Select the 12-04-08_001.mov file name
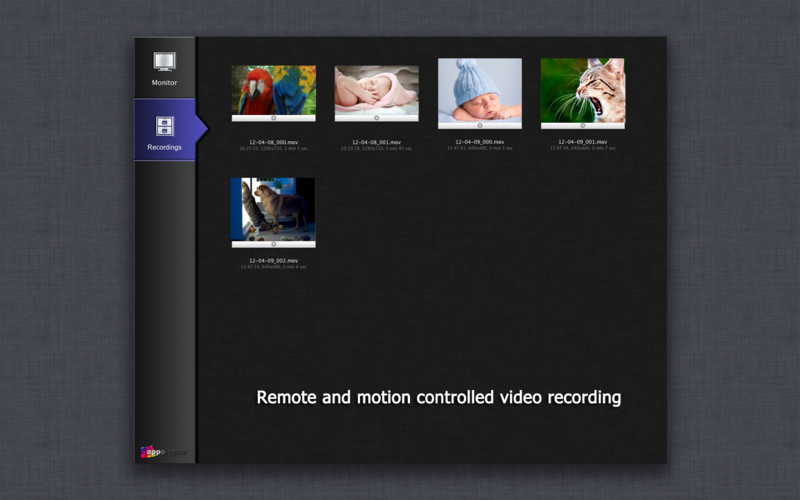Viewport: 800px width, 500px height. pyautogui.click(x=376, y=142)
